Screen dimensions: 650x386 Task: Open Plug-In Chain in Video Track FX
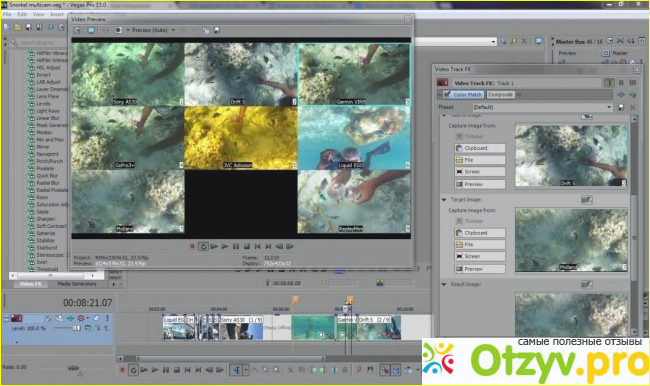click(x=621, y=95)
